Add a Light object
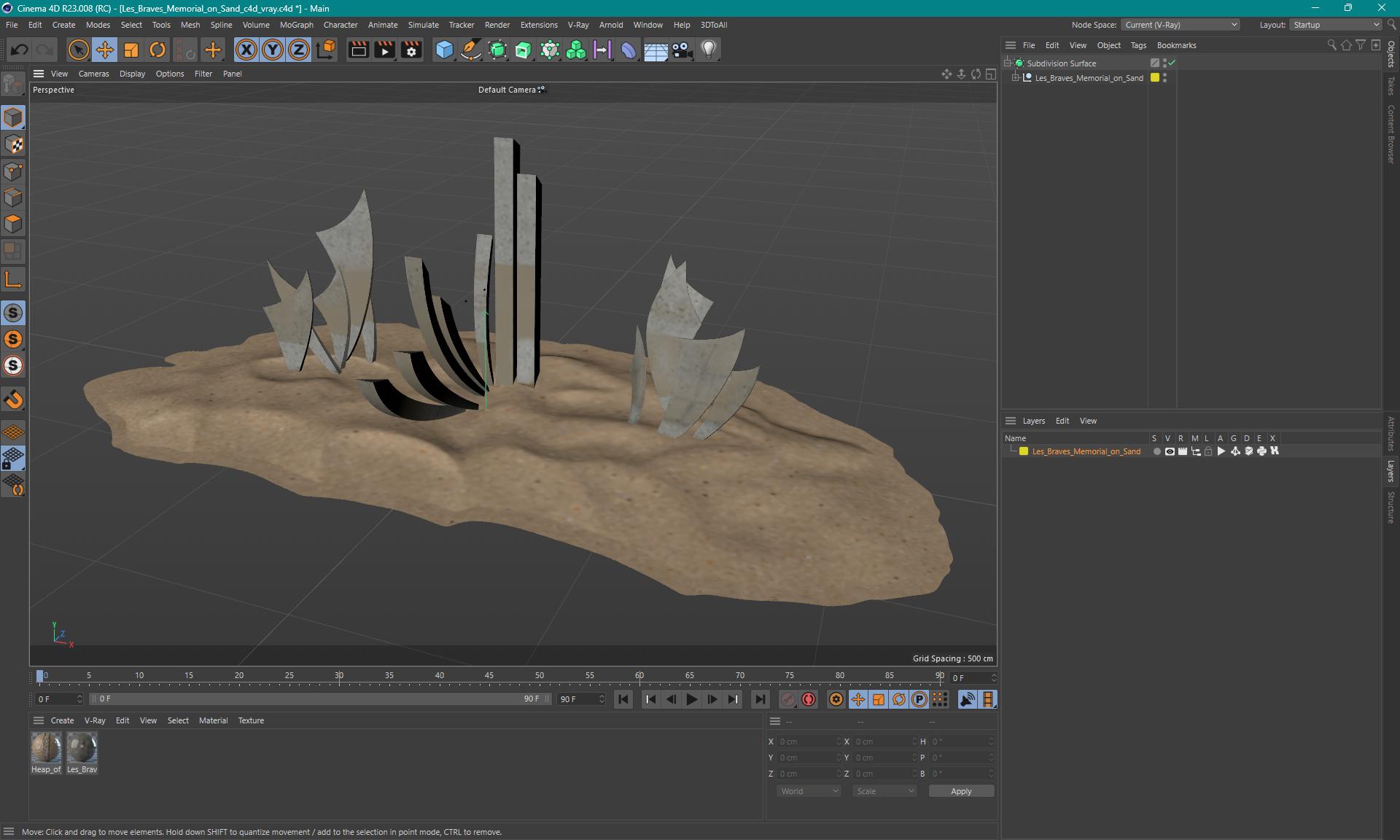The image size is (1400, 840). [709, 50]
